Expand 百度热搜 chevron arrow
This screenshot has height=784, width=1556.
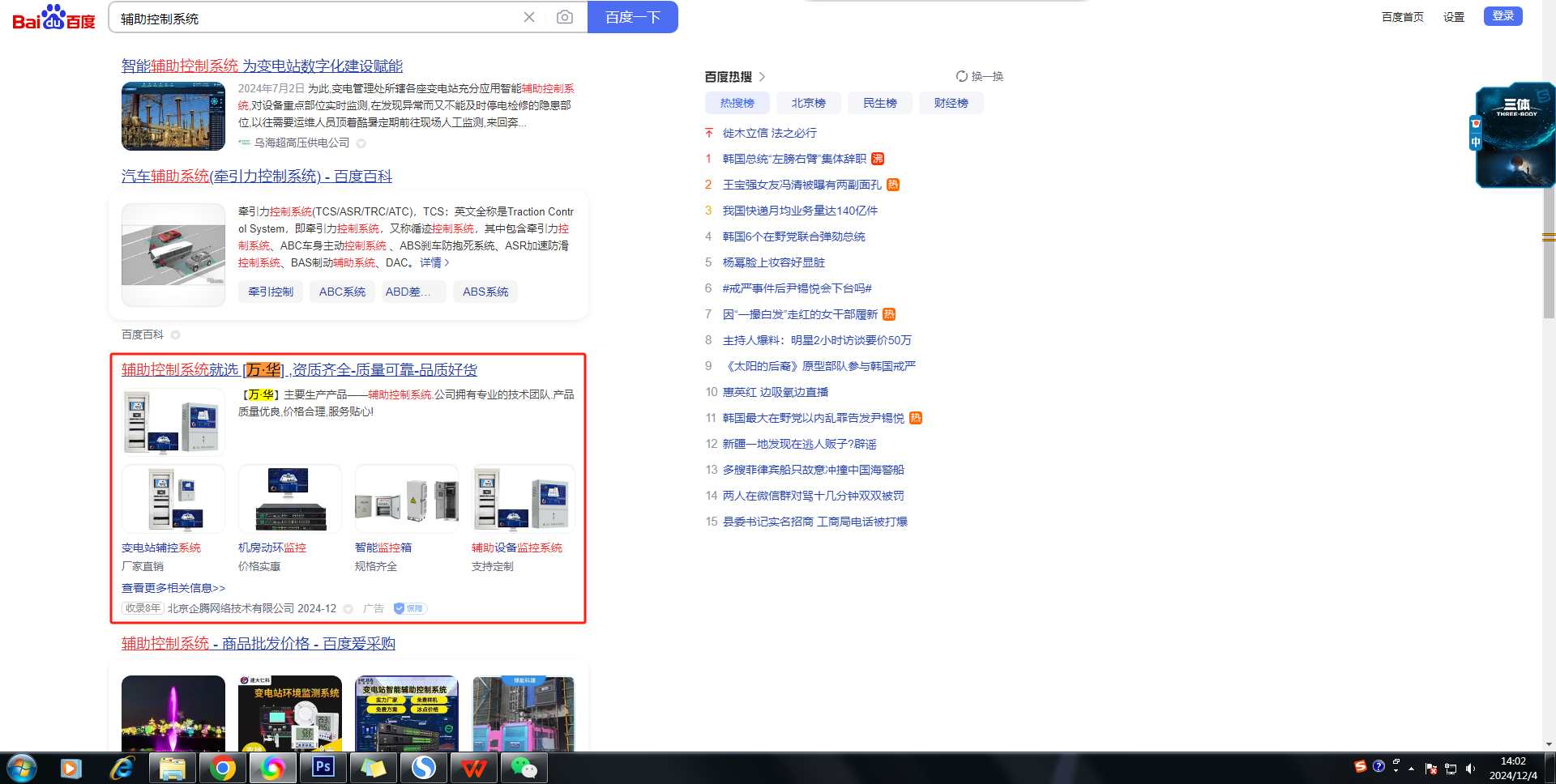tap(762, 77)
